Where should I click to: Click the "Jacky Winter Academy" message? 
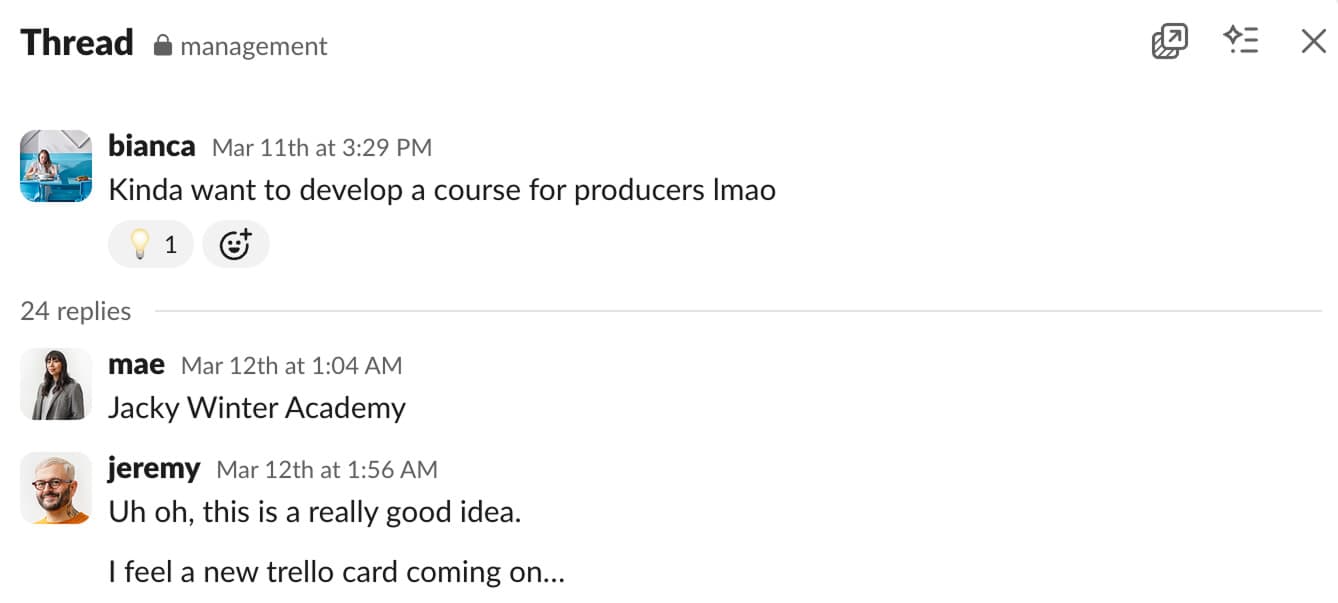point(256,408)
